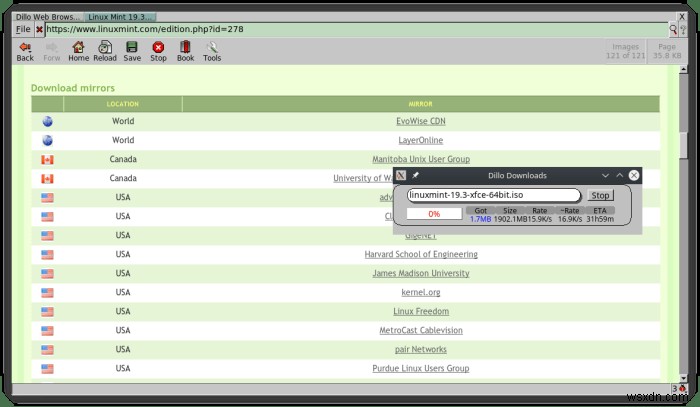
Task: Reload the current page
Action: click(105, 52)
